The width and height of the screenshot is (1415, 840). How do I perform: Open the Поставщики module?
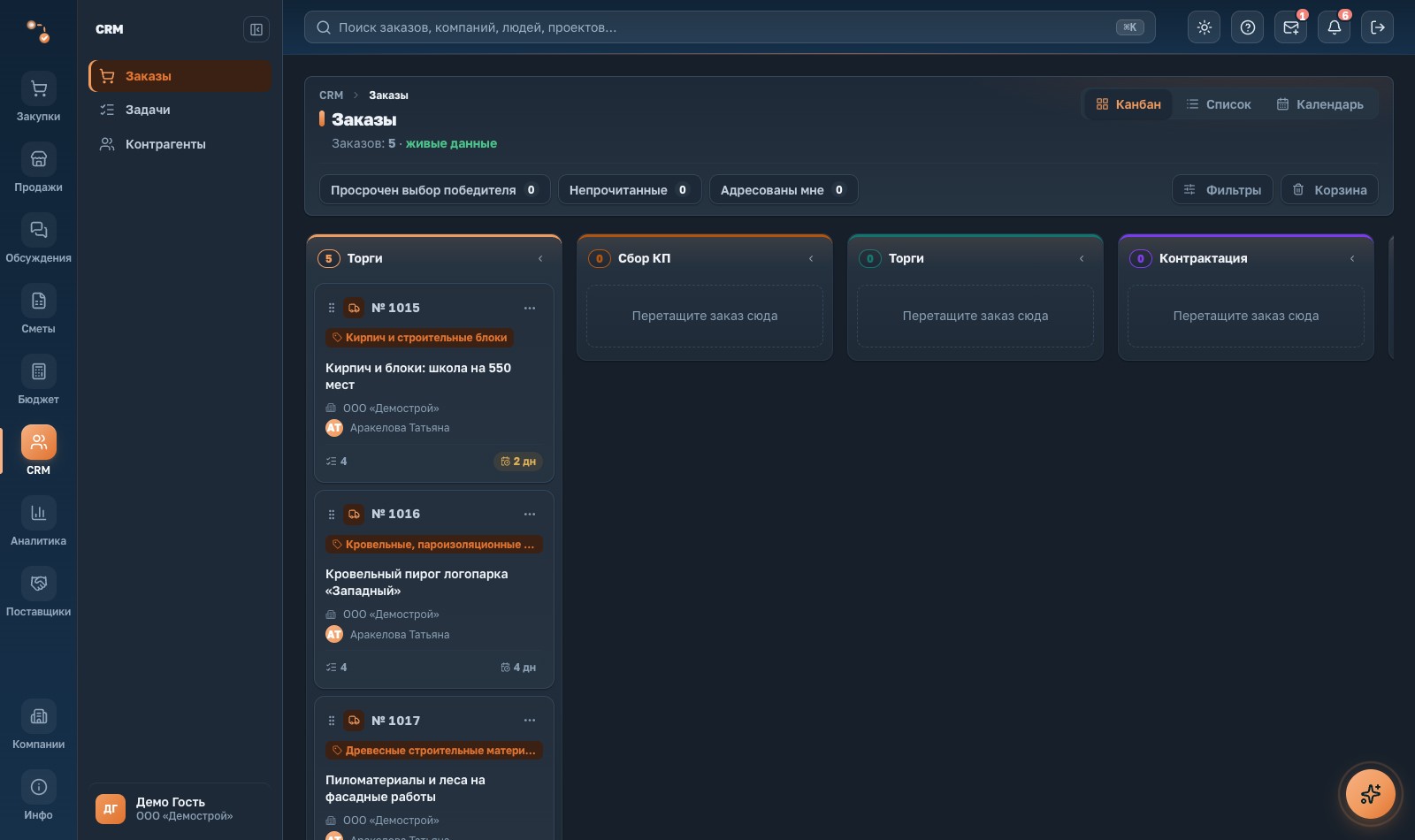(38, 592)
